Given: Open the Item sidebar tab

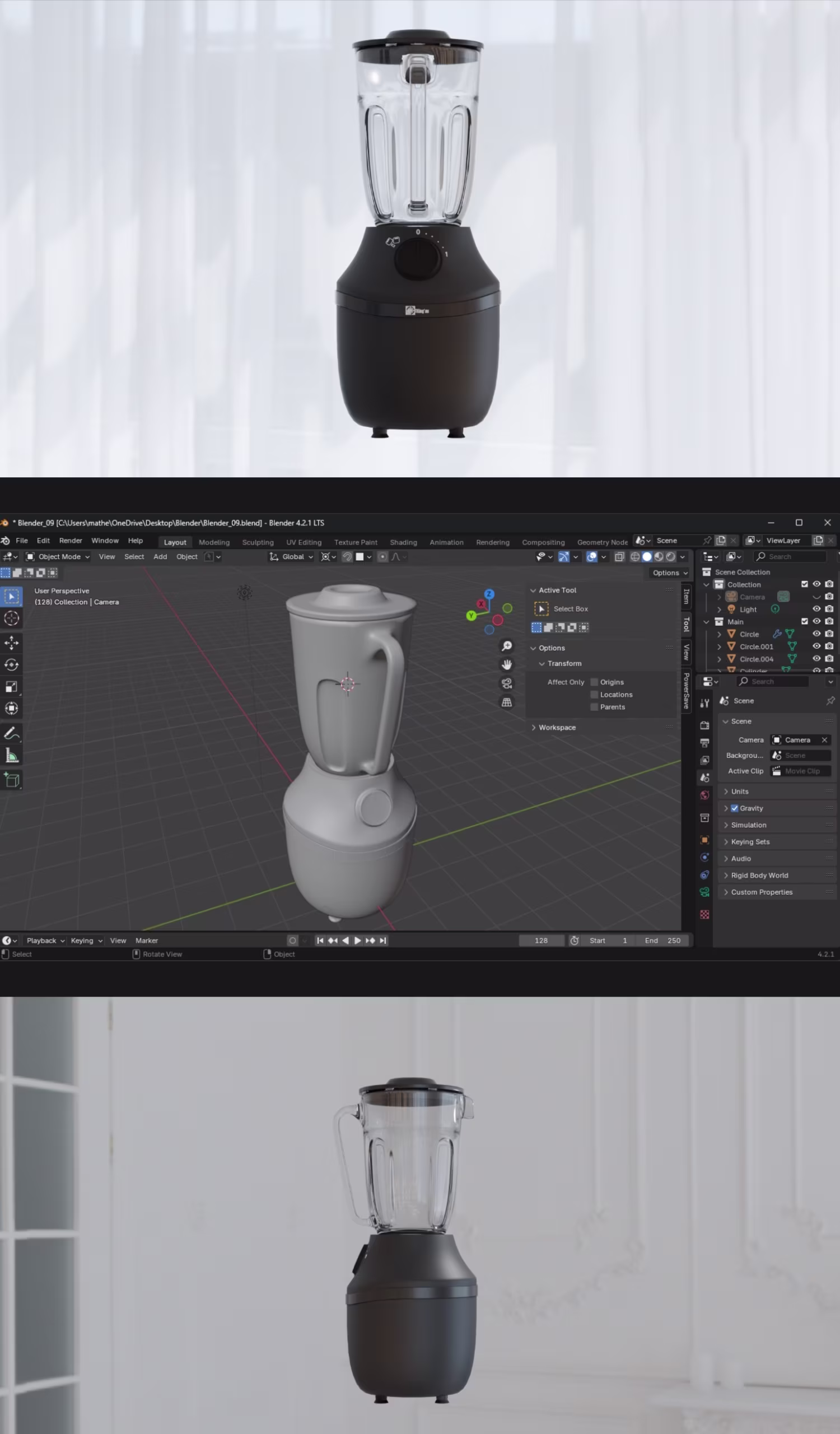Looking at the screenshot, I should click(687, 596).
